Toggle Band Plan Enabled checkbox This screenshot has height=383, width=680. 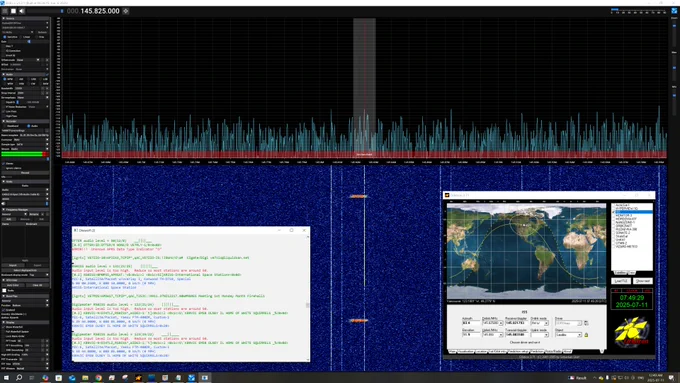(x=3, y=310)
